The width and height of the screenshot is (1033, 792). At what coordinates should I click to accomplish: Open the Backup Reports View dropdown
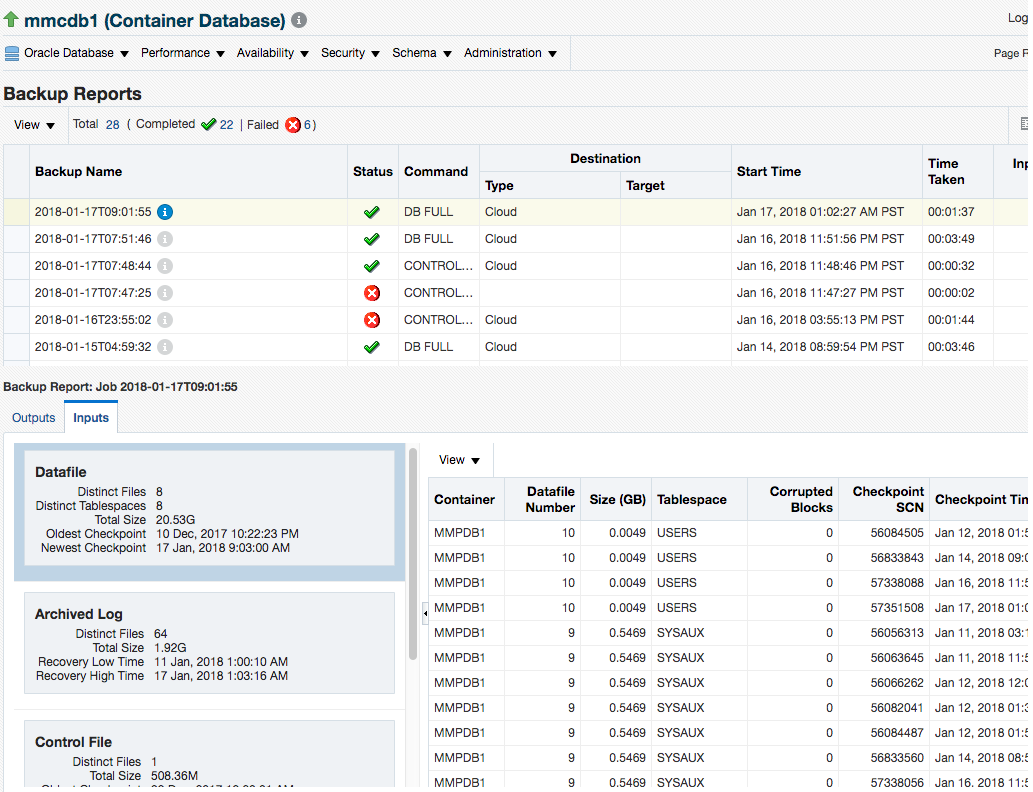coord(34,125)
